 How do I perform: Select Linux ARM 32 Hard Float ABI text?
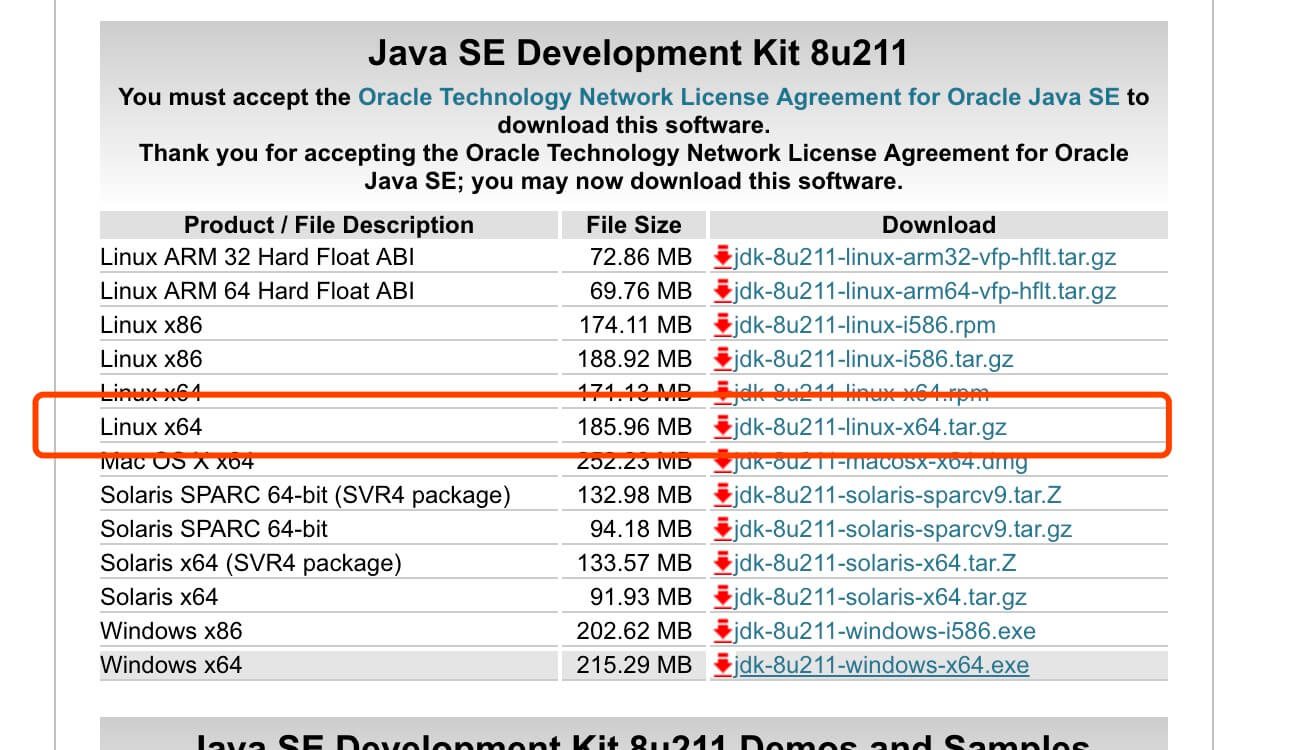click(257, 258)
